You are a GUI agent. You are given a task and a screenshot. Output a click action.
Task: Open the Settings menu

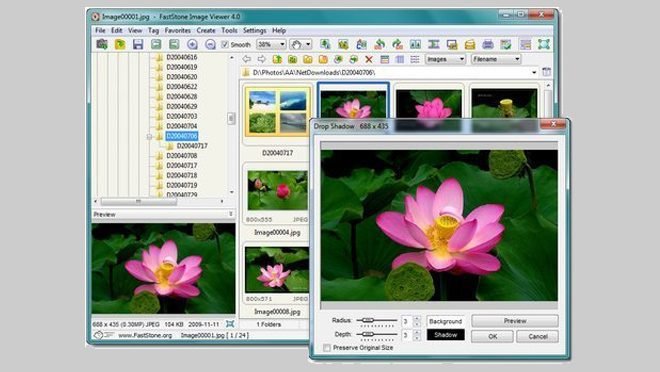click(x=255, y=31)
